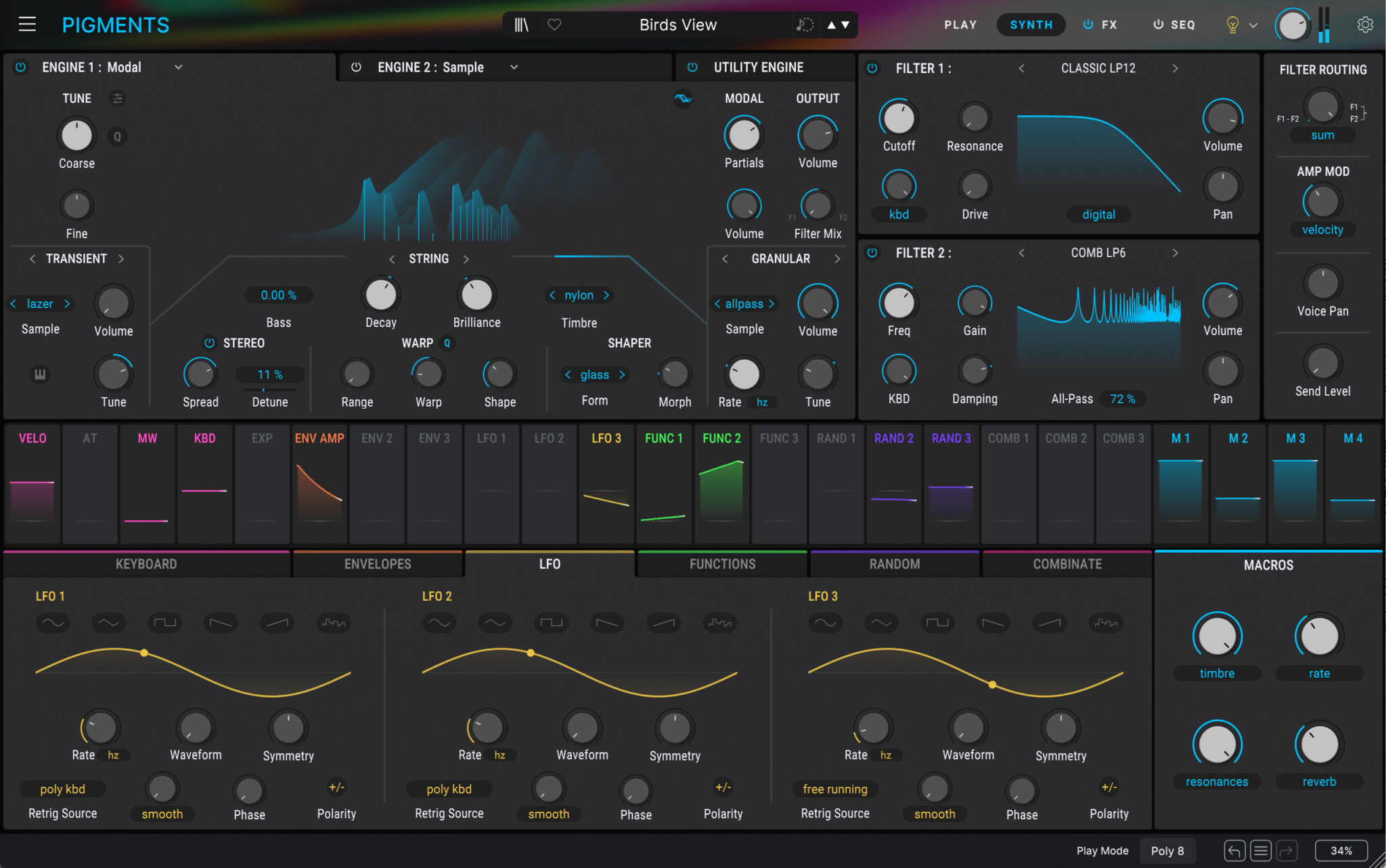Click the hamburger menu icon

pos(27,25)
